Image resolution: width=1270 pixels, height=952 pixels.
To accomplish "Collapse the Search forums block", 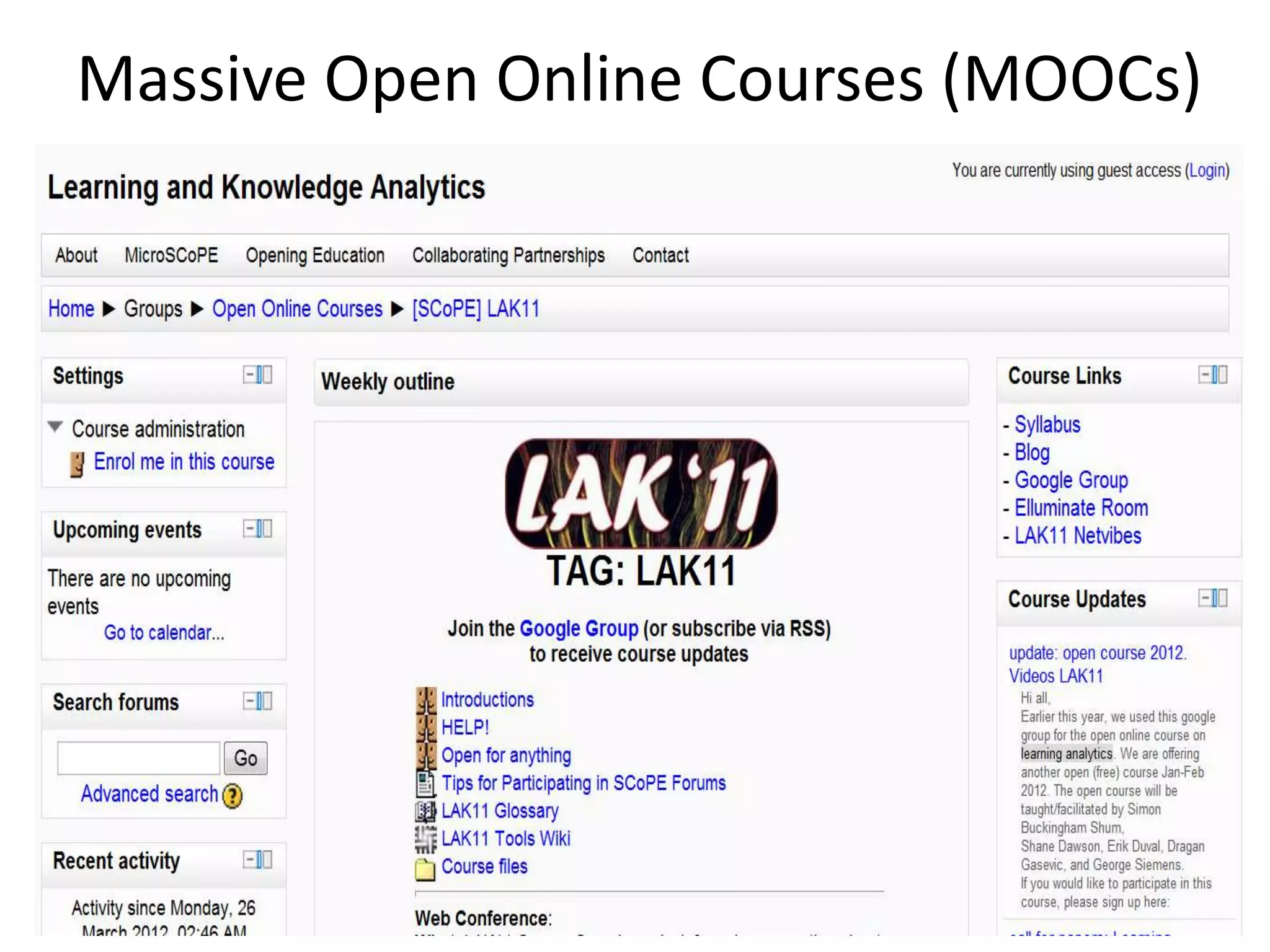I will click(x=249, y=701).
